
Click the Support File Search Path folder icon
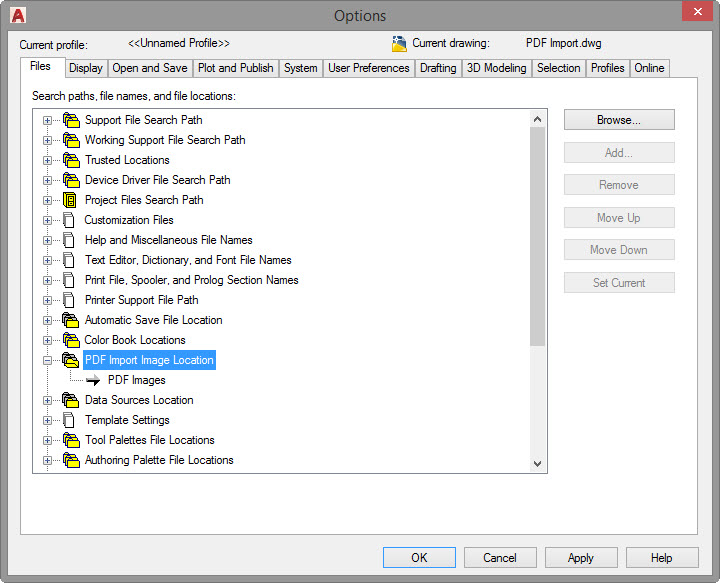[x=70, y=120]
